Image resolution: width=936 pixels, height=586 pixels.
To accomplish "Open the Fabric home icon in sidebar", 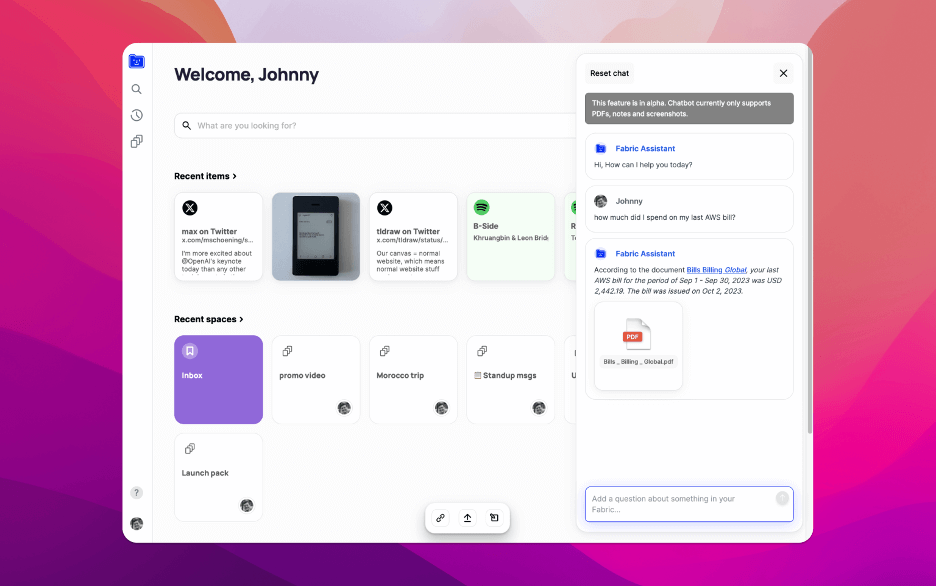I will coord(137,61).
